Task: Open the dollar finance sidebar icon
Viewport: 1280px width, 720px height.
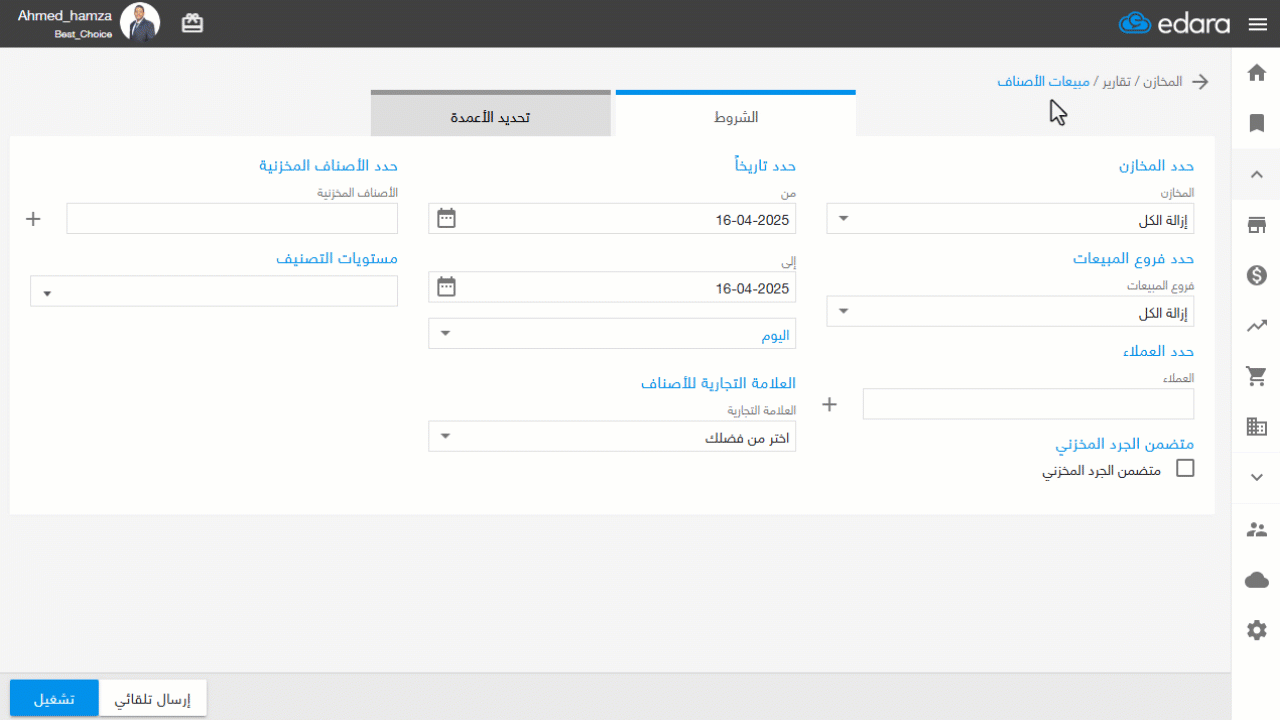Action: coord(1257,275)
